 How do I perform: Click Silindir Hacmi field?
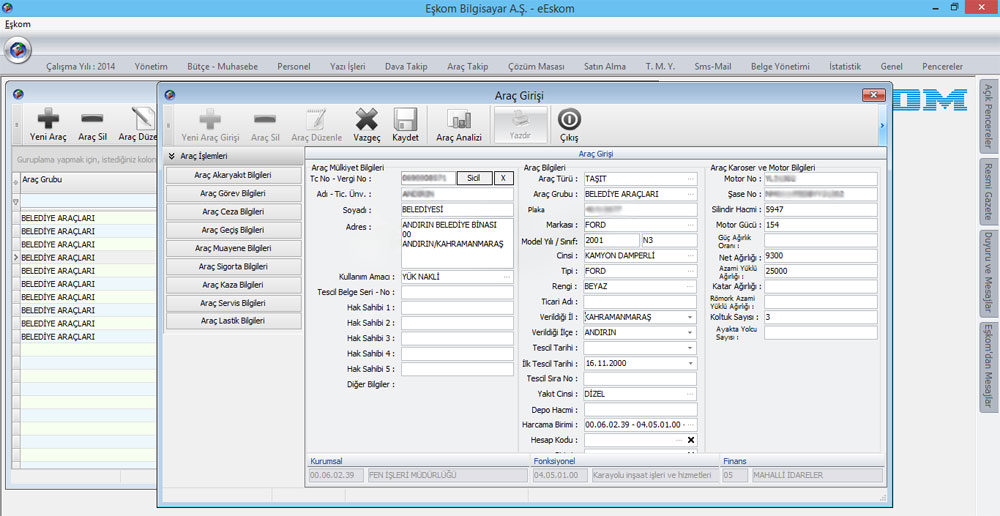click(x=821, y=210)
